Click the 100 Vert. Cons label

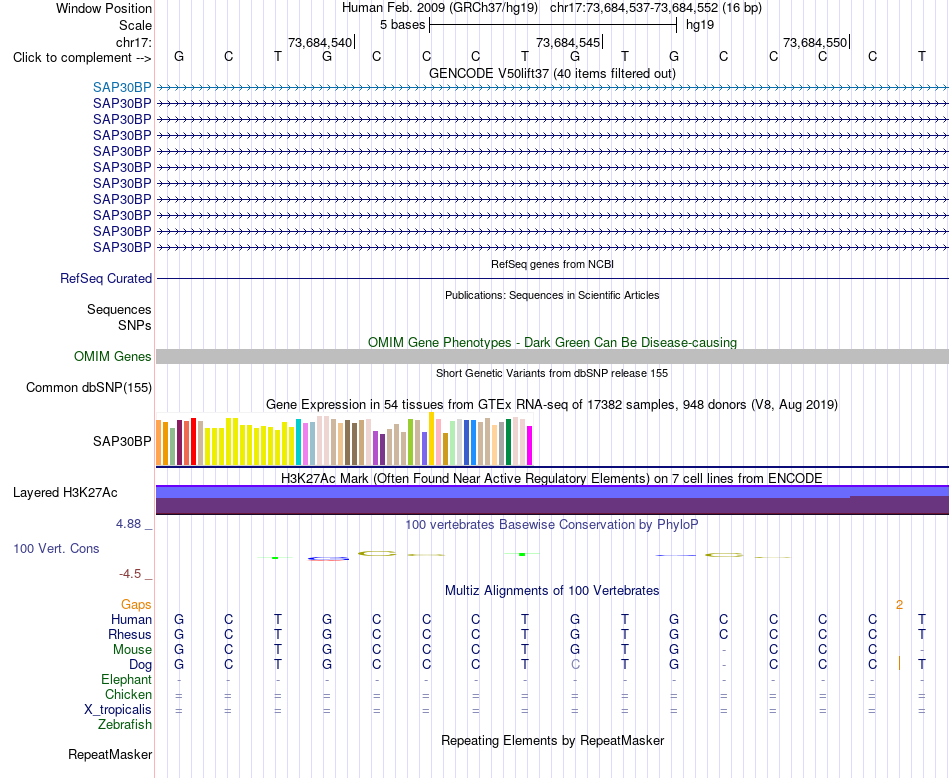tap(56, 548)
